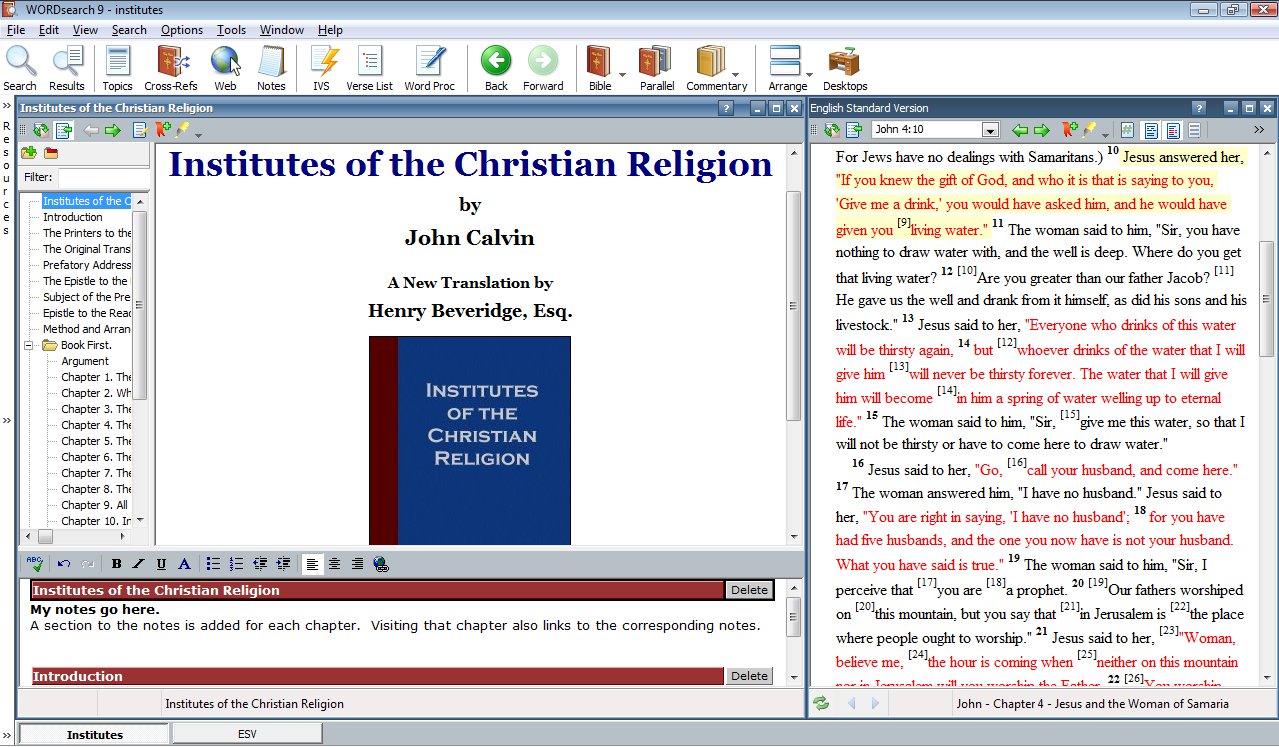1279x747 pixels.
Task: Open the Web tool
Action: 225,68
